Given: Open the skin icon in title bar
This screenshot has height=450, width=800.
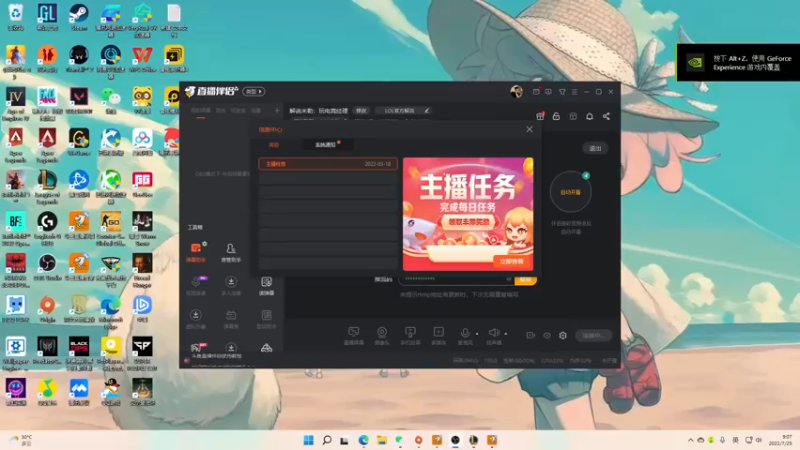Looking at the screenshot, I should [x=562, y=92].
